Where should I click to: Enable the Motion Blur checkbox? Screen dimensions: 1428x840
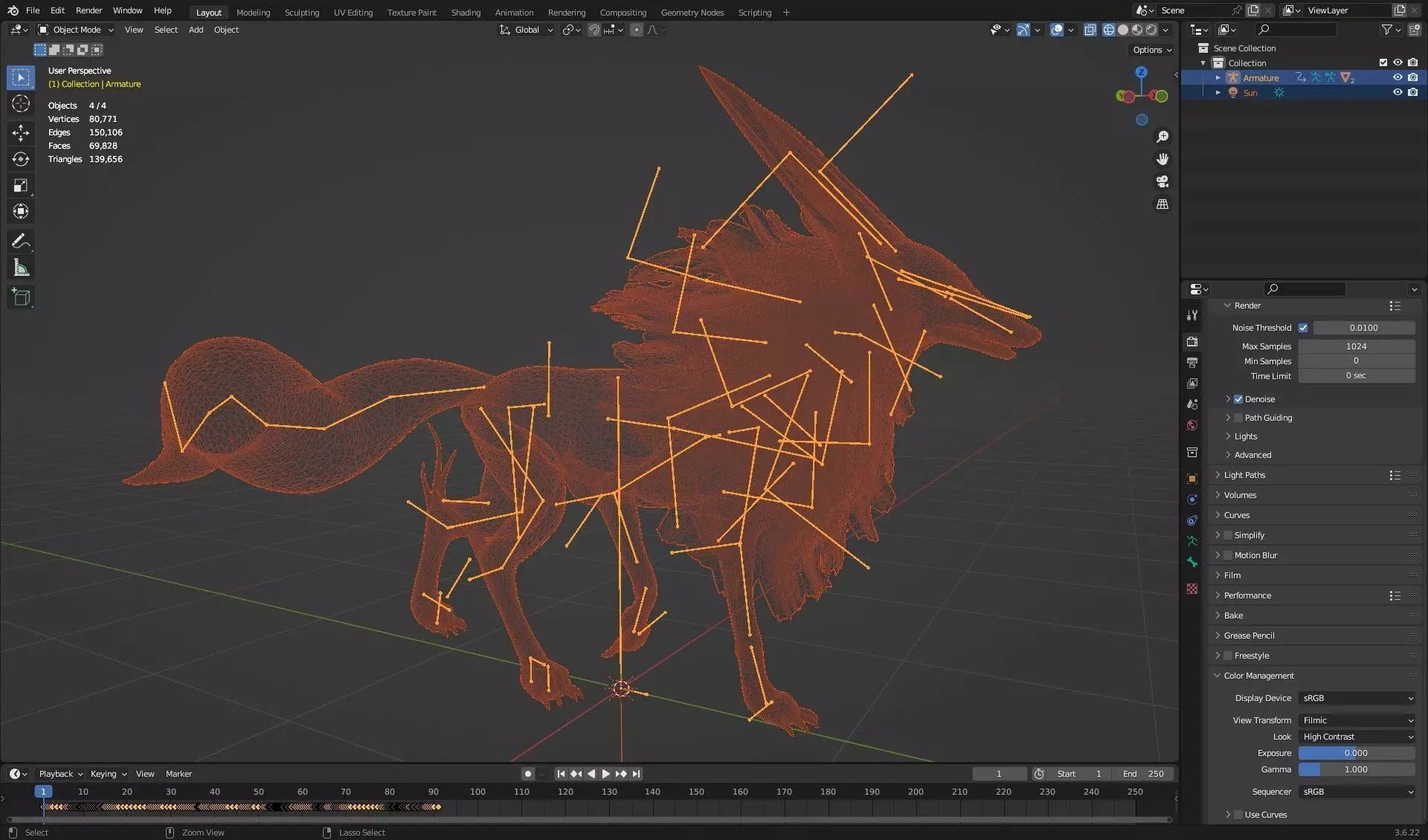pos(1228,555)
